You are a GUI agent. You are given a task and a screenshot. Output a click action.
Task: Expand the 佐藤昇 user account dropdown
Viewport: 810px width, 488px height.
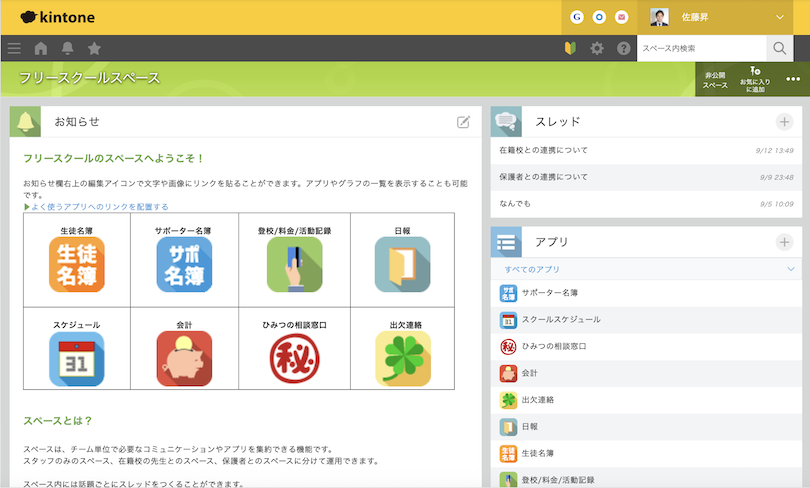click(x=780, y=17)
